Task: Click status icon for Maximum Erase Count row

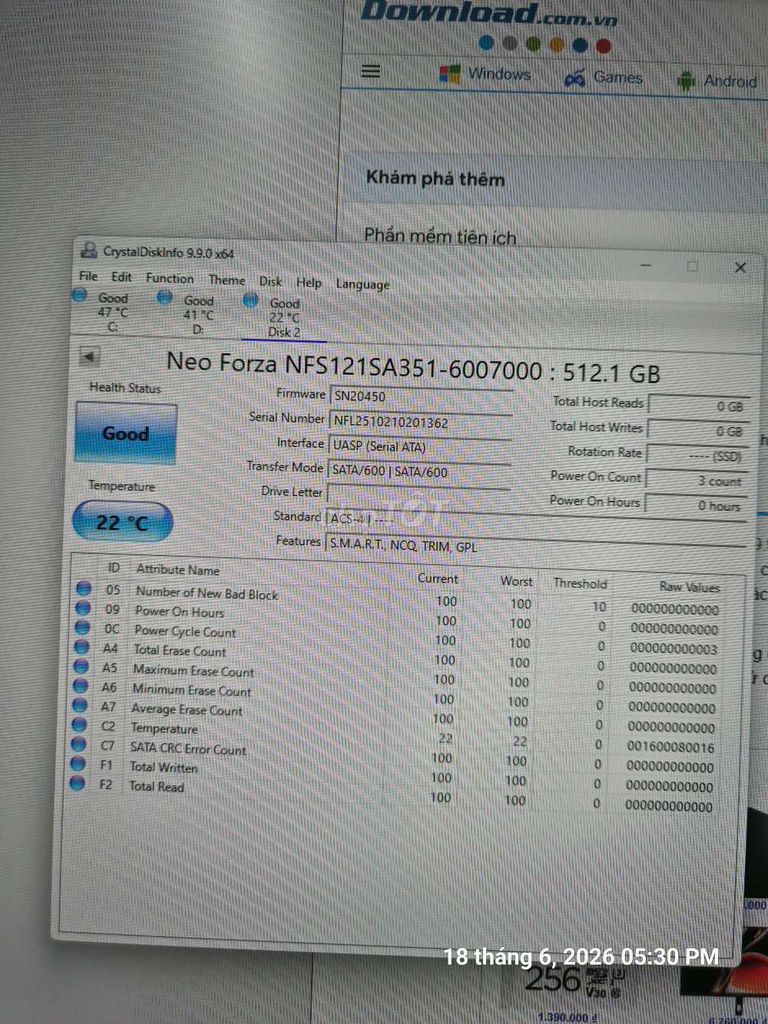Action: (x=81, y=666)
